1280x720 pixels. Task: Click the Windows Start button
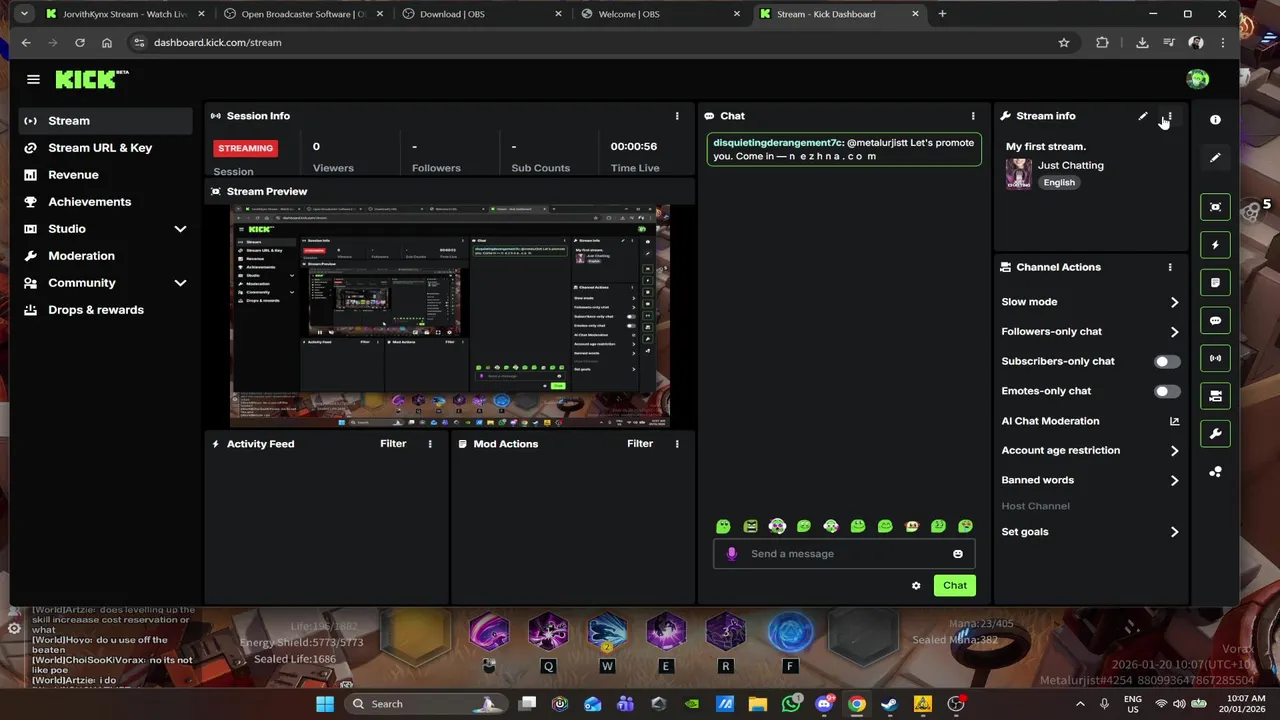click(x=325, y=704)
